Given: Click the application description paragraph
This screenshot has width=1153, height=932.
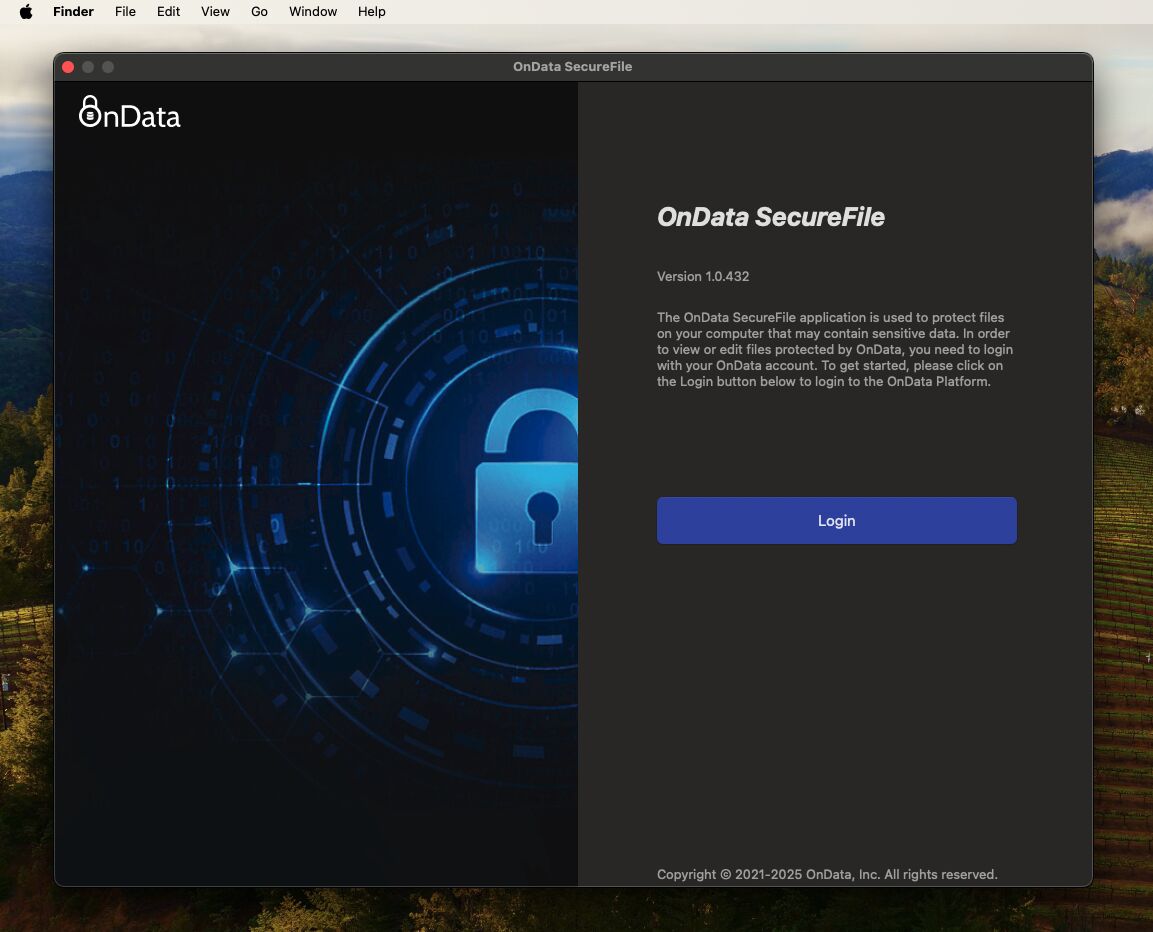Looking at the screenshot, I should tap(835, 349).
